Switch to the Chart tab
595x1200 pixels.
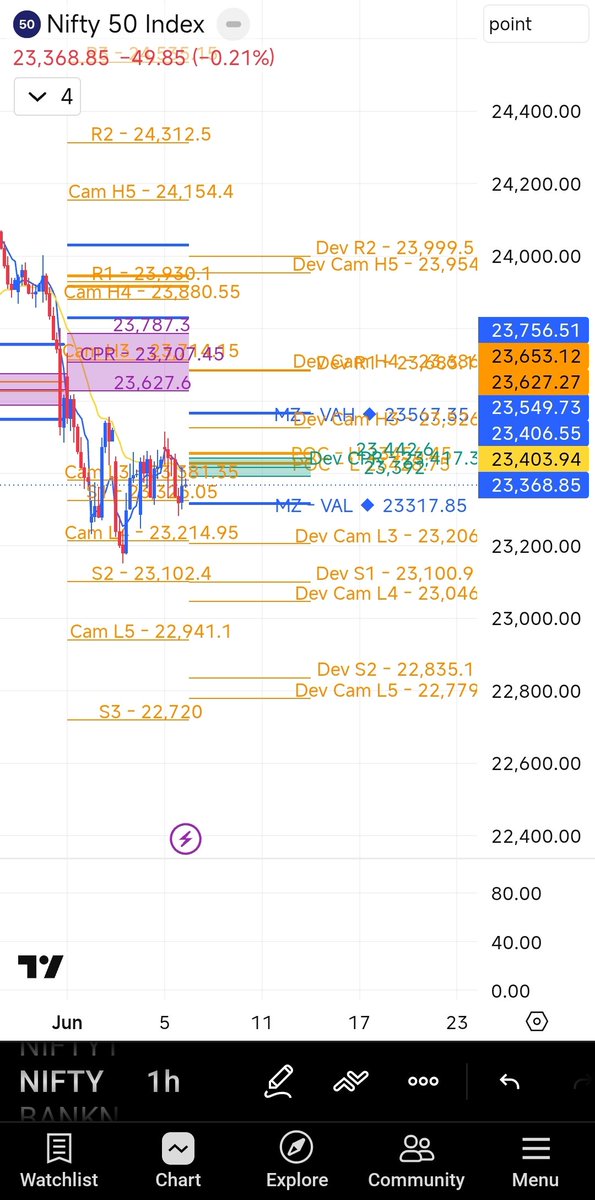178,1160
